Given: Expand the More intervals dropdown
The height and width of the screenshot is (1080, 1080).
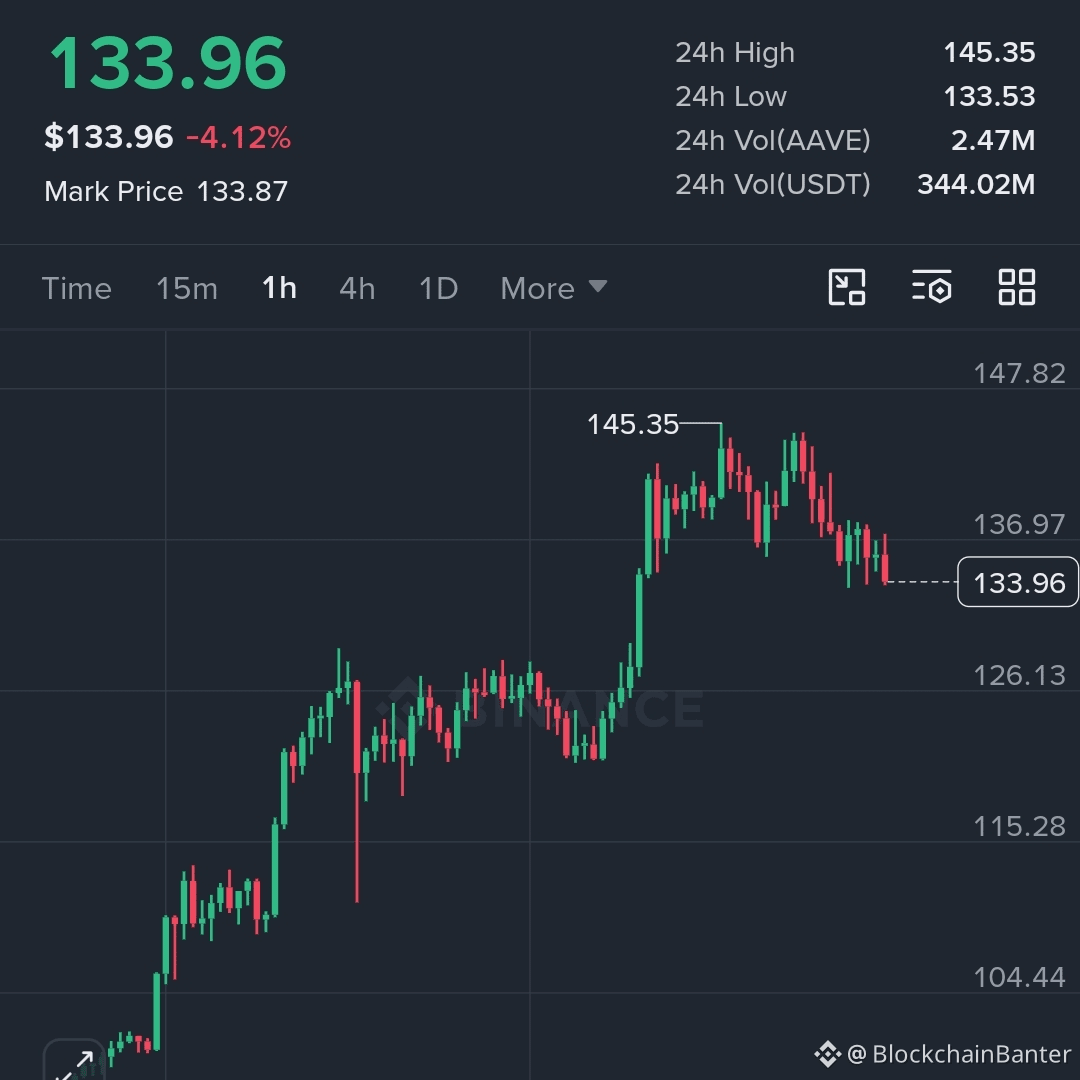Looking at the screenshot, I should coord(554,289).
